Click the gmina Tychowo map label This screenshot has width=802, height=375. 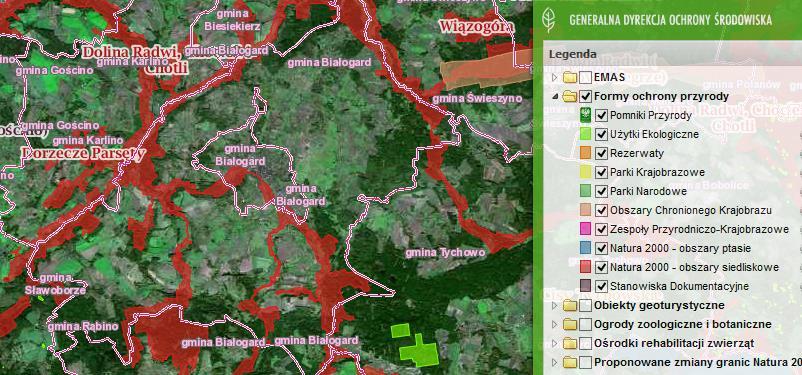click(x=445, y=252)
